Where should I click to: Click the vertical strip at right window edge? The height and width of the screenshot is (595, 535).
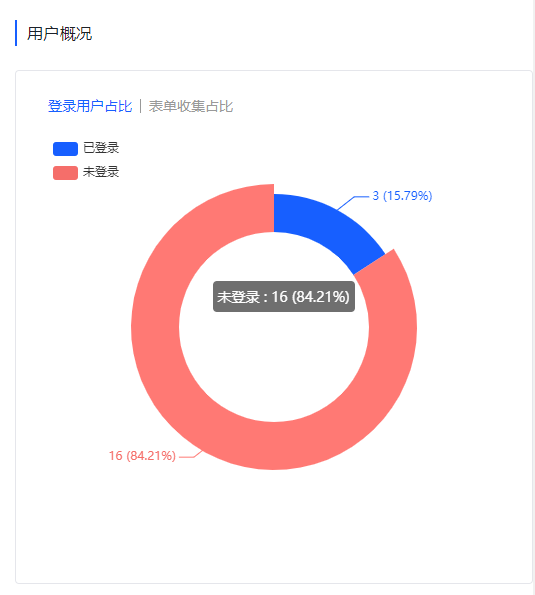(533, 298)
